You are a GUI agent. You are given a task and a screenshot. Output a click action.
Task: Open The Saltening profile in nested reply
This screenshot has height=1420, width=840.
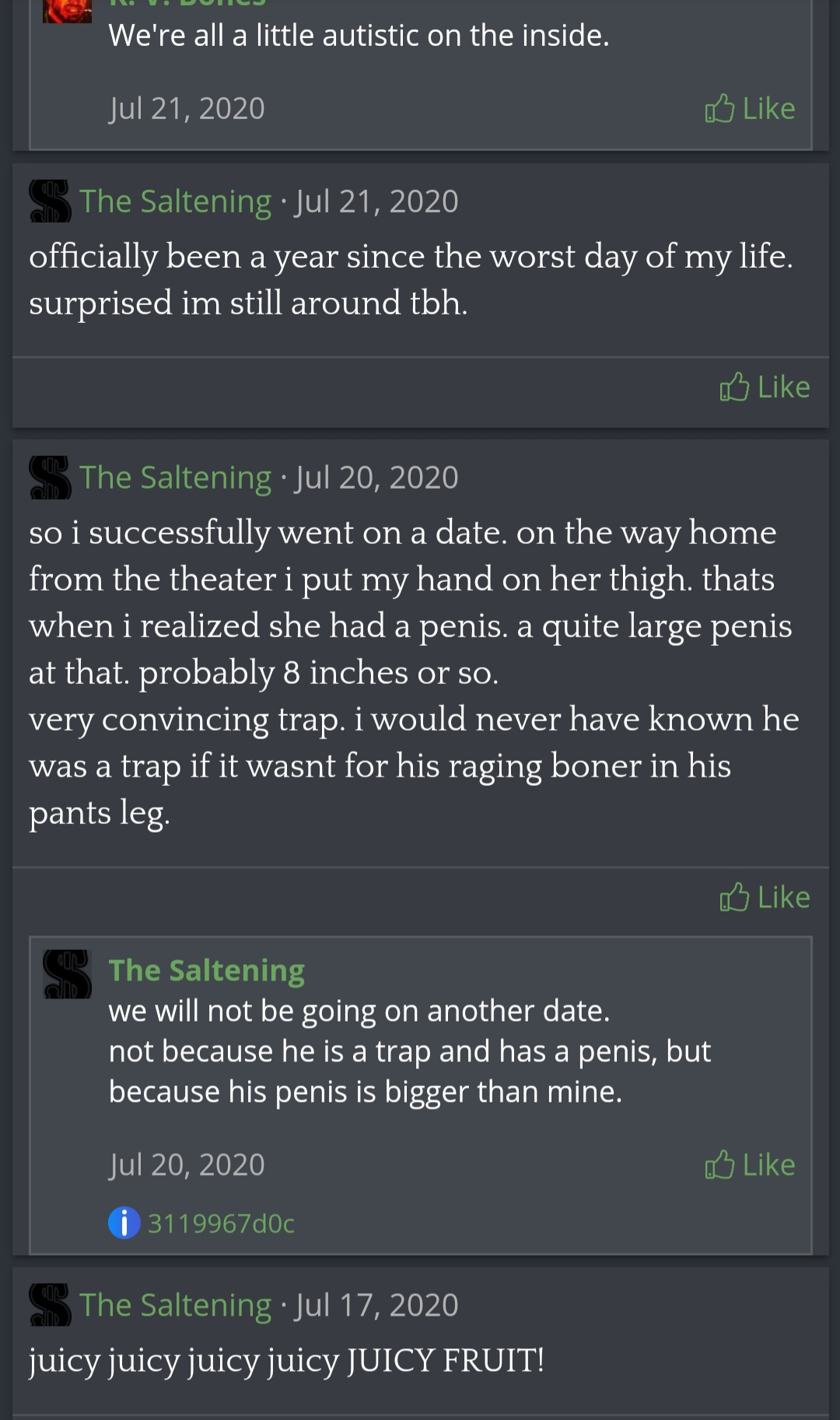coord(206,970)
